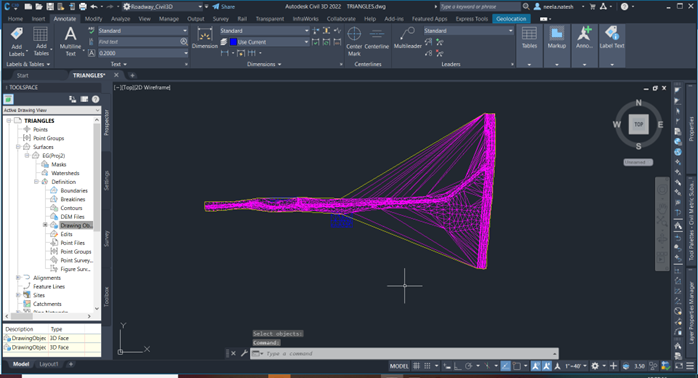
Task: Toggle snap mode in status bar
Action: tap(427, 366)
